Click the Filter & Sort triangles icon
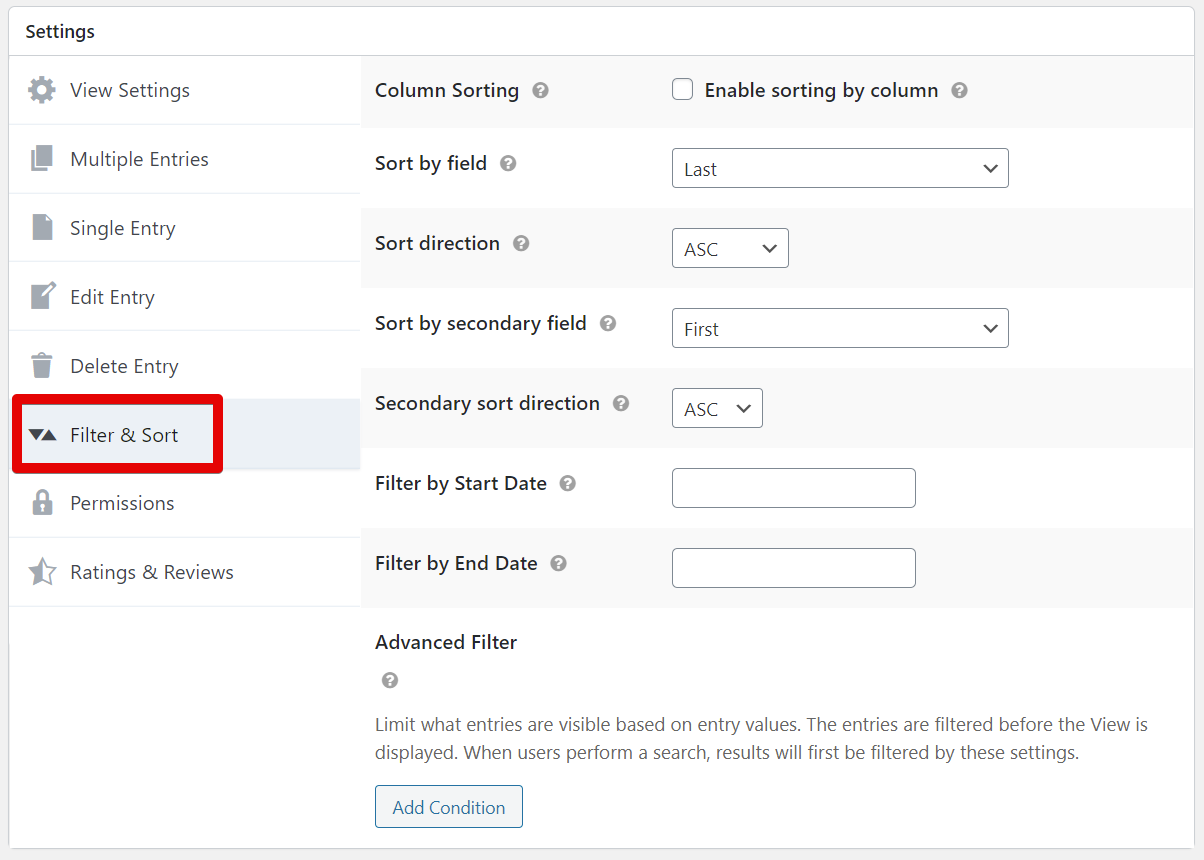The image size is (1204, 860). tap(42, 435)
